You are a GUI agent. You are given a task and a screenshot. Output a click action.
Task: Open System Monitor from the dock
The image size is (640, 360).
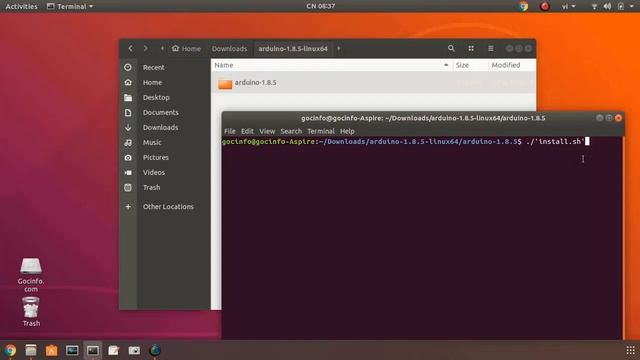tap(72, 350)
